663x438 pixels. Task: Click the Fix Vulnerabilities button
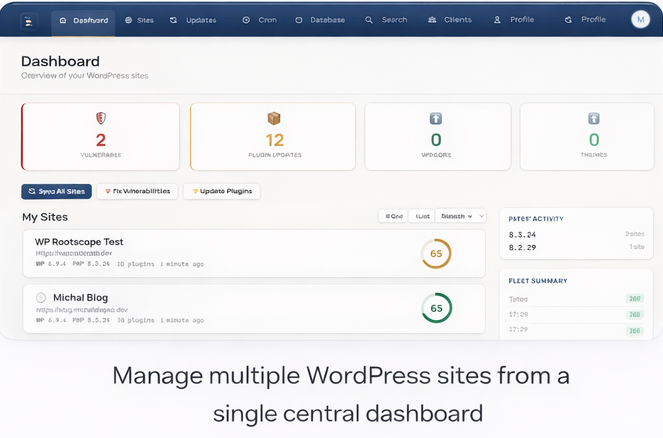click(137, 192)
